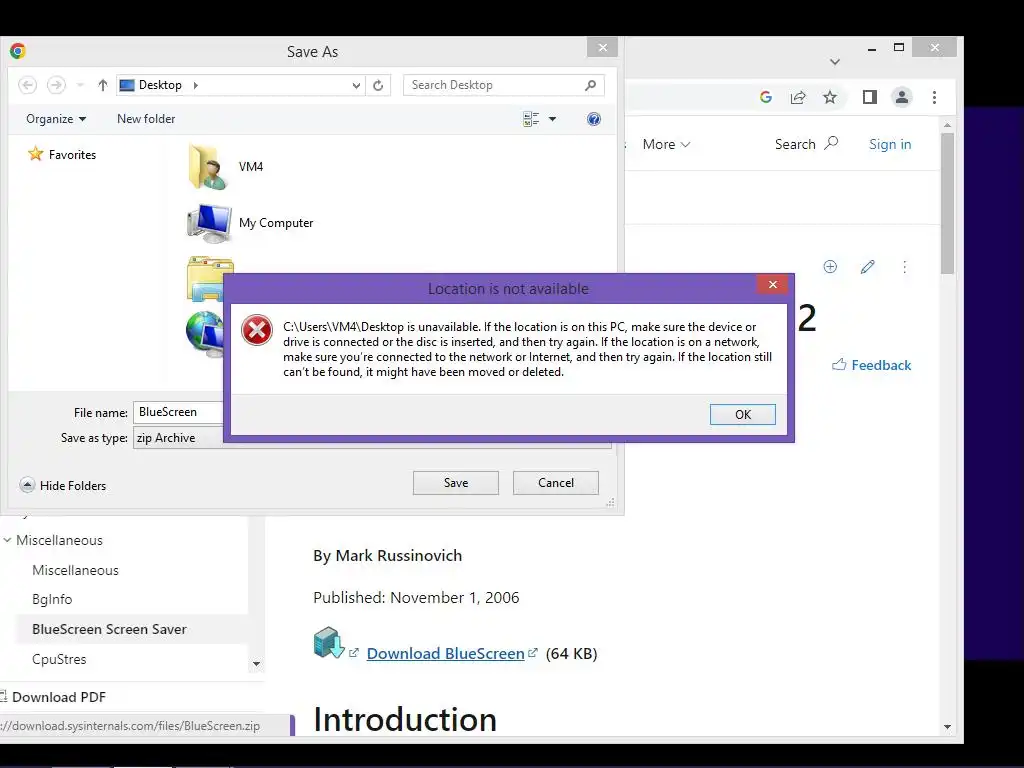Open the Chrome tab search chevron
This screenshot has height=768, width=1024.
[x=835, y=62]
